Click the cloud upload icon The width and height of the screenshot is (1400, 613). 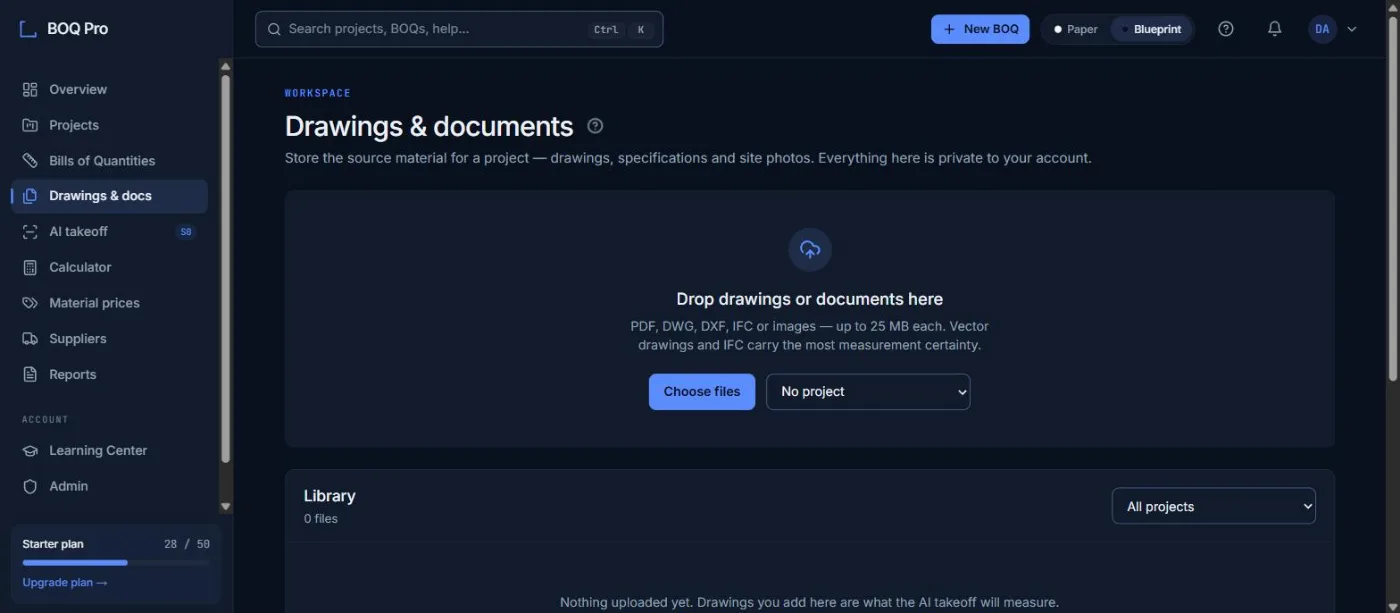810,250
